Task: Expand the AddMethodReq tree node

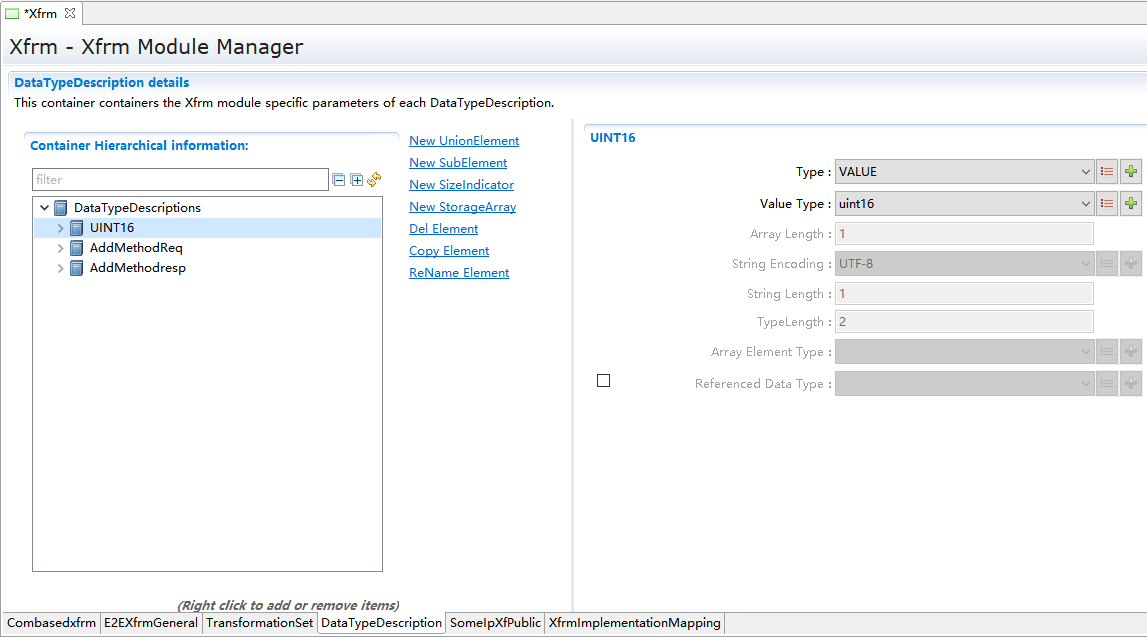Action: coord(60,248)
